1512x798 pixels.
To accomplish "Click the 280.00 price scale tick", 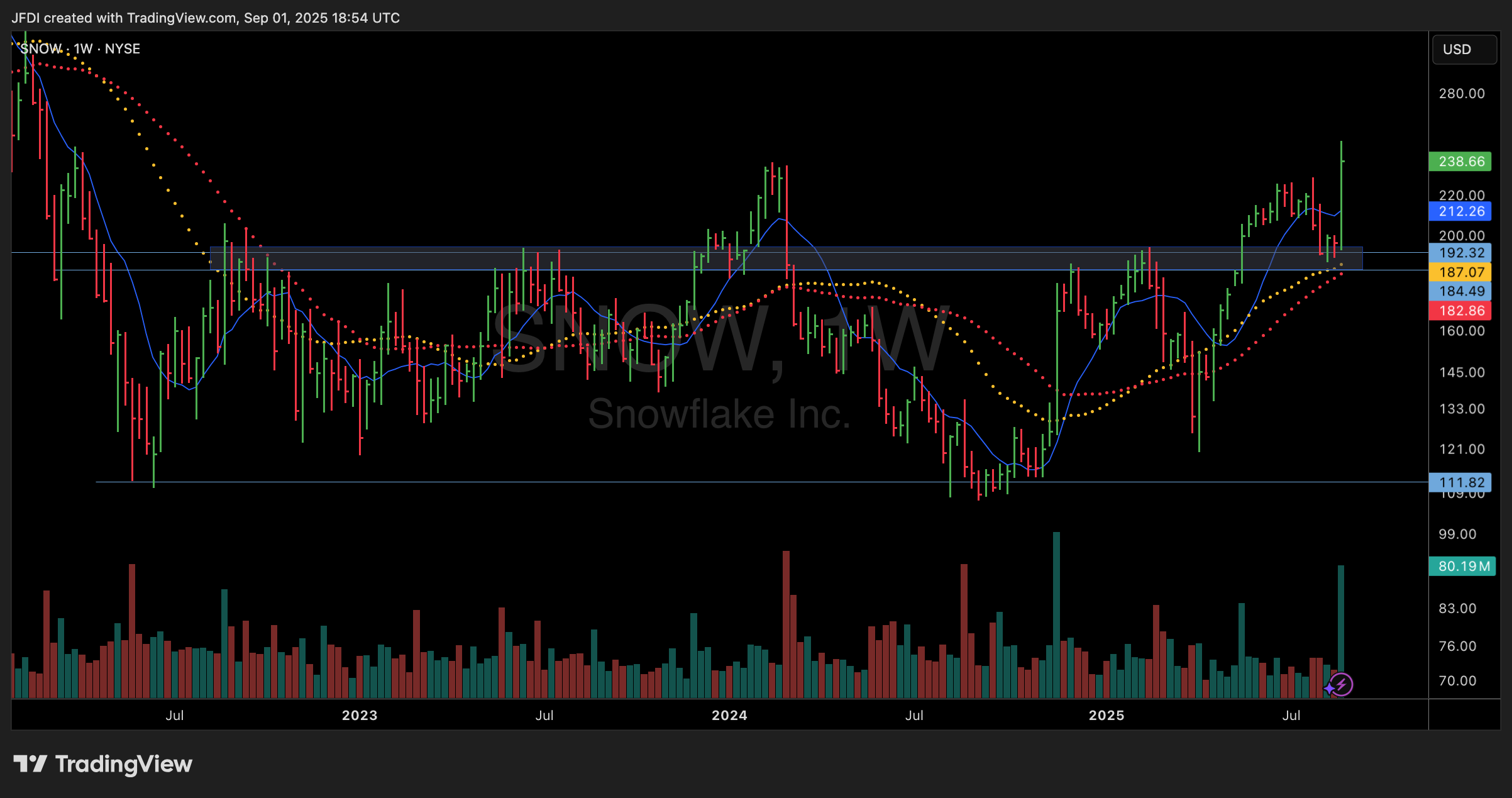I will tap(1462, 94).
